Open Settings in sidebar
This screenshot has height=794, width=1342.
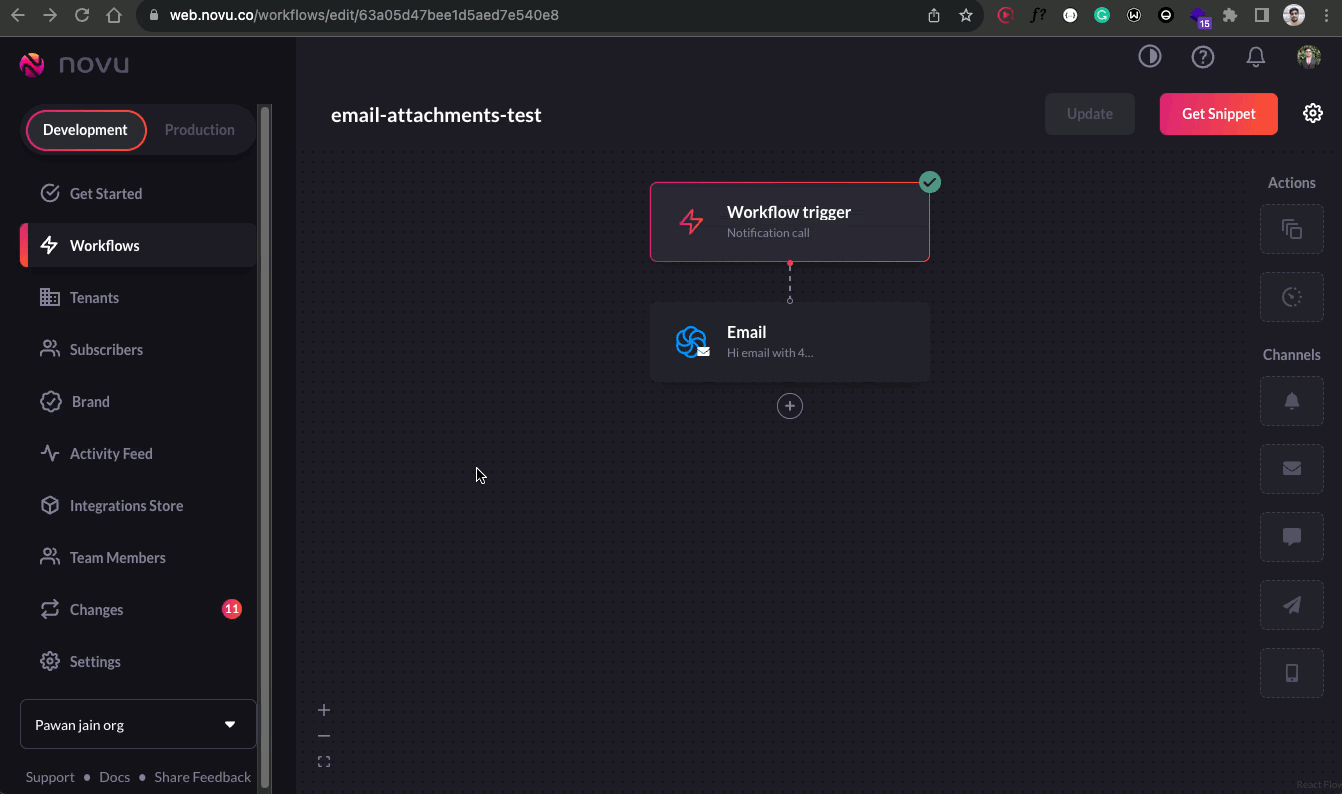(x=138, y=661)
